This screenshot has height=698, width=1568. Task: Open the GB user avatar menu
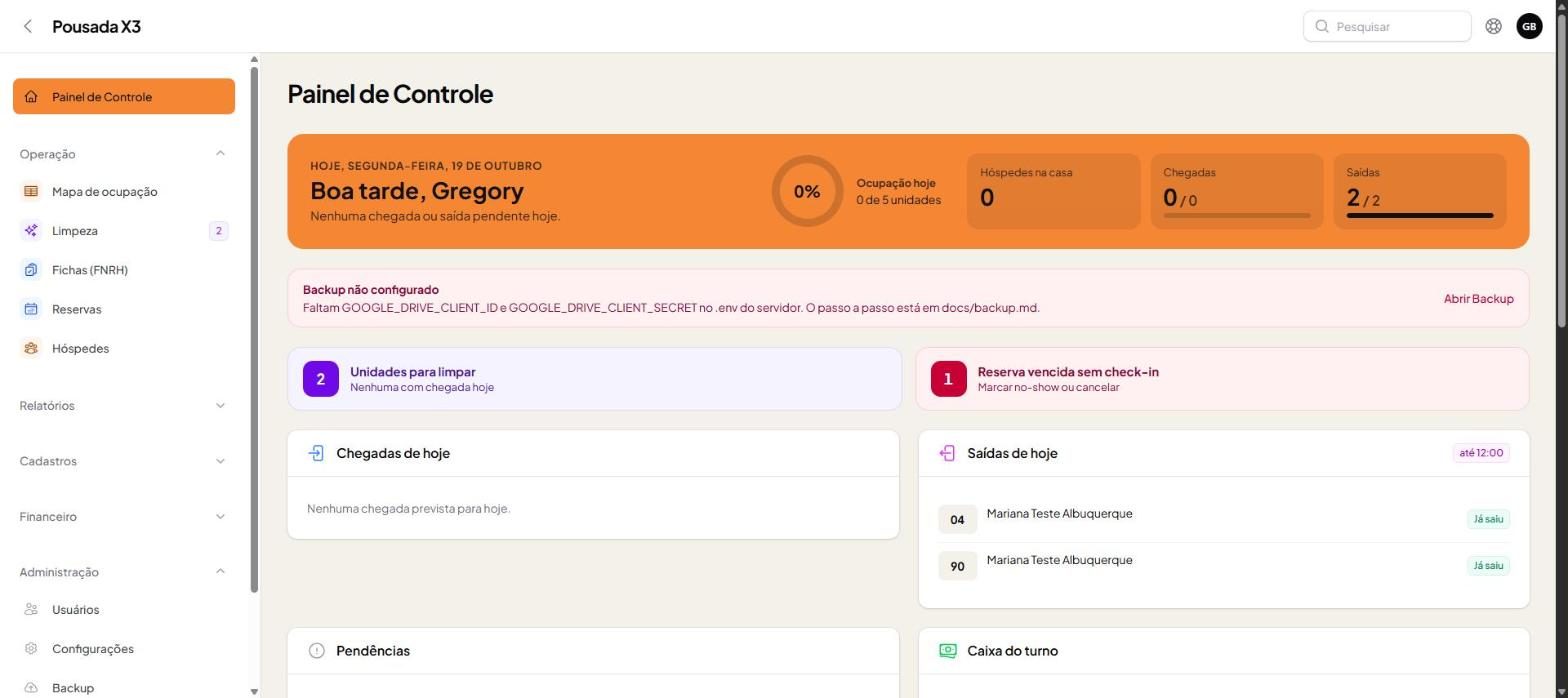click(x=1529, y=26)
